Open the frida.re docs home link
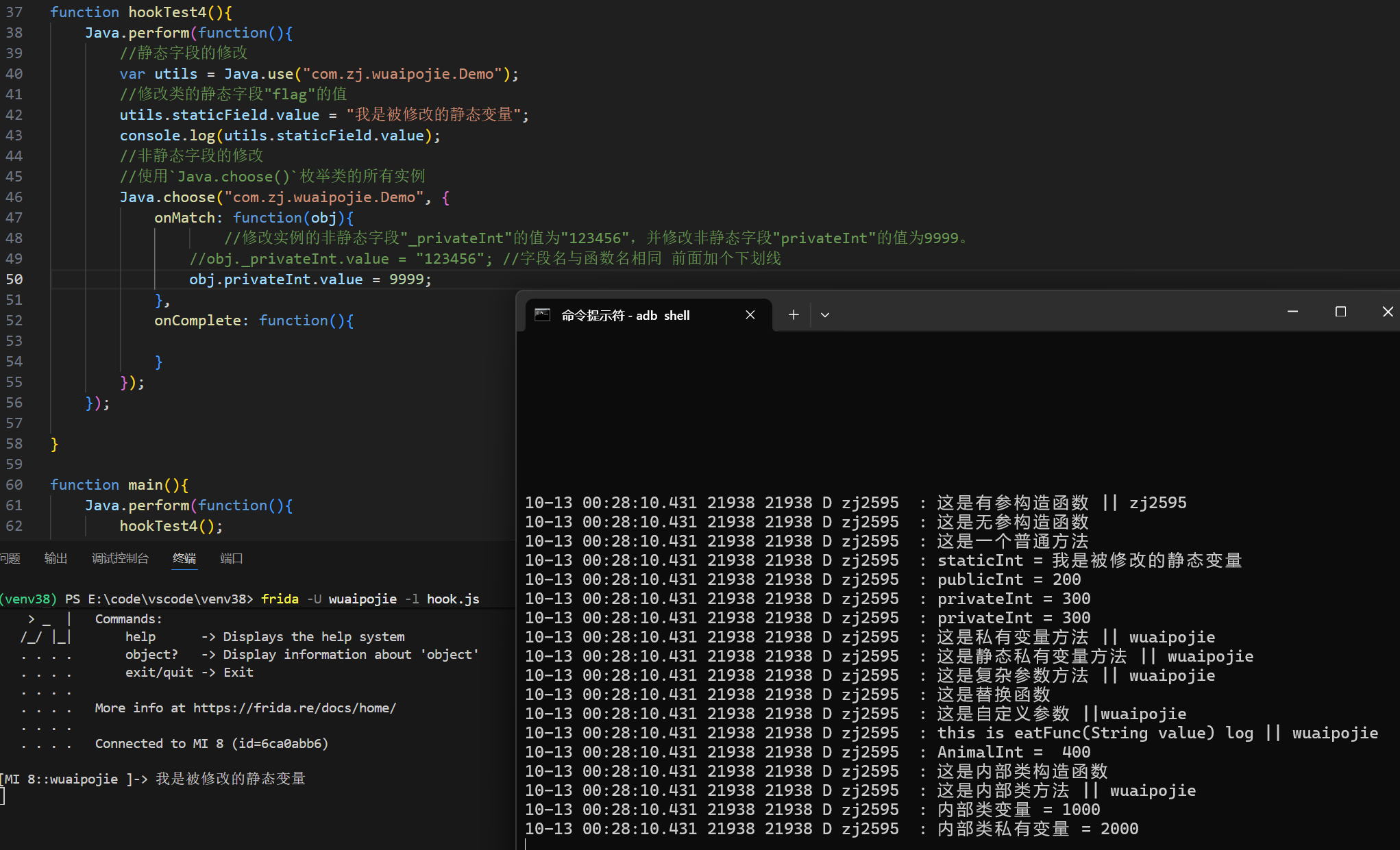This screenshot has height=850, width=1400. (295, 708)
